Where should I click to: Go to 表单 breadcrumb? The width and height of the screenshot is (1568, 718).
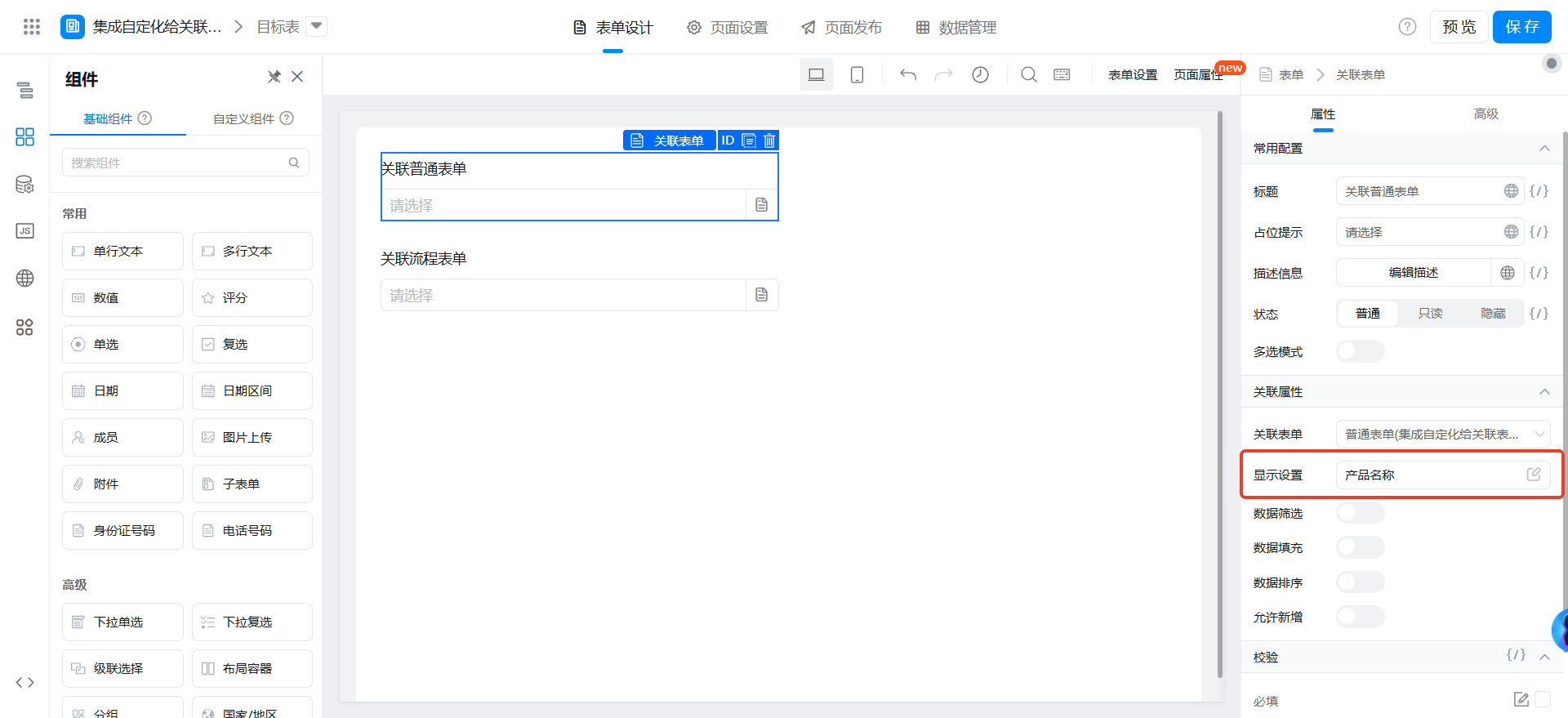tap(1290, 74)
